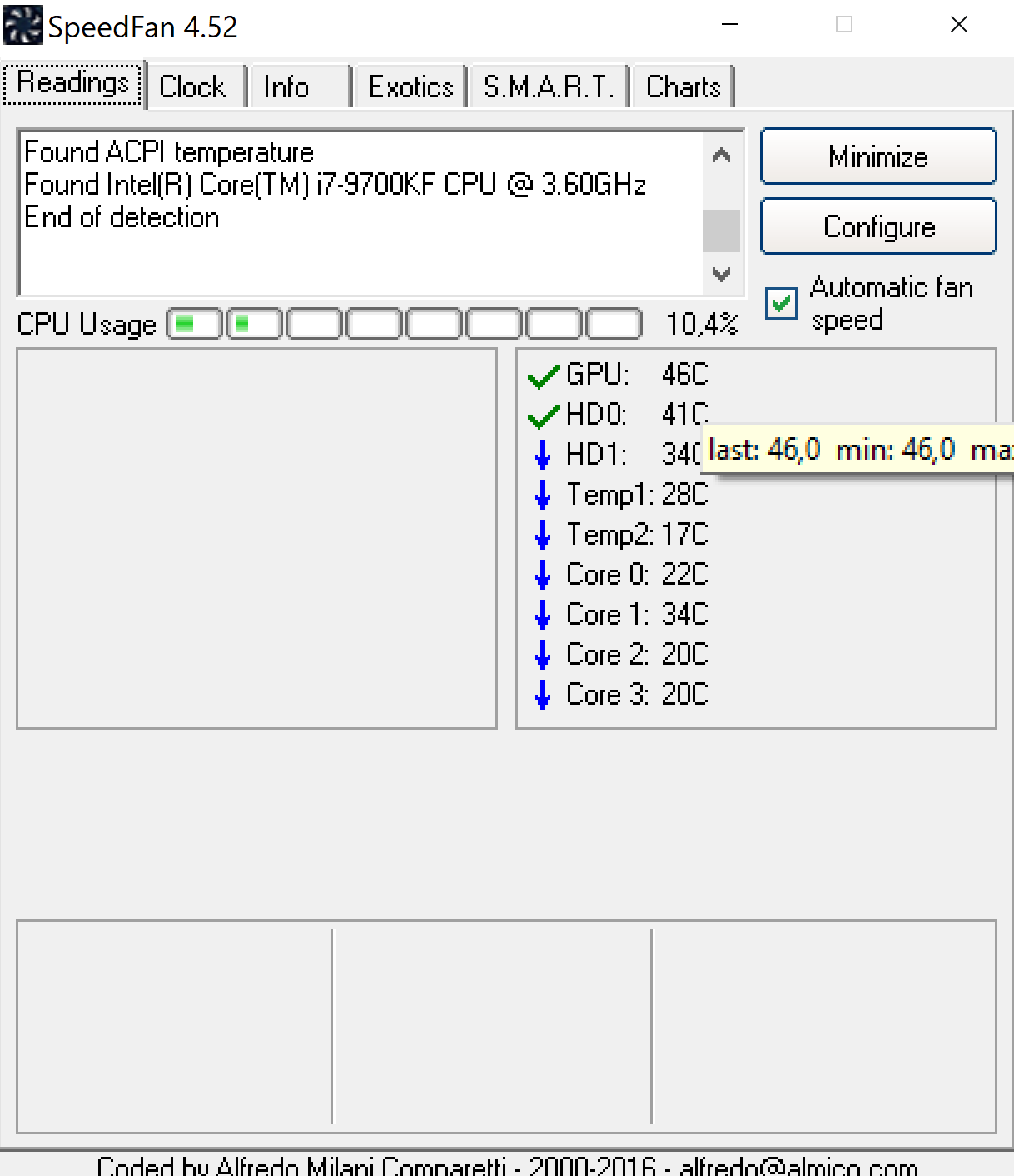This screenshot has width=1014, height=1176.
Task: Click the SpeedFan fan icon in title bar
Action: 22,26
